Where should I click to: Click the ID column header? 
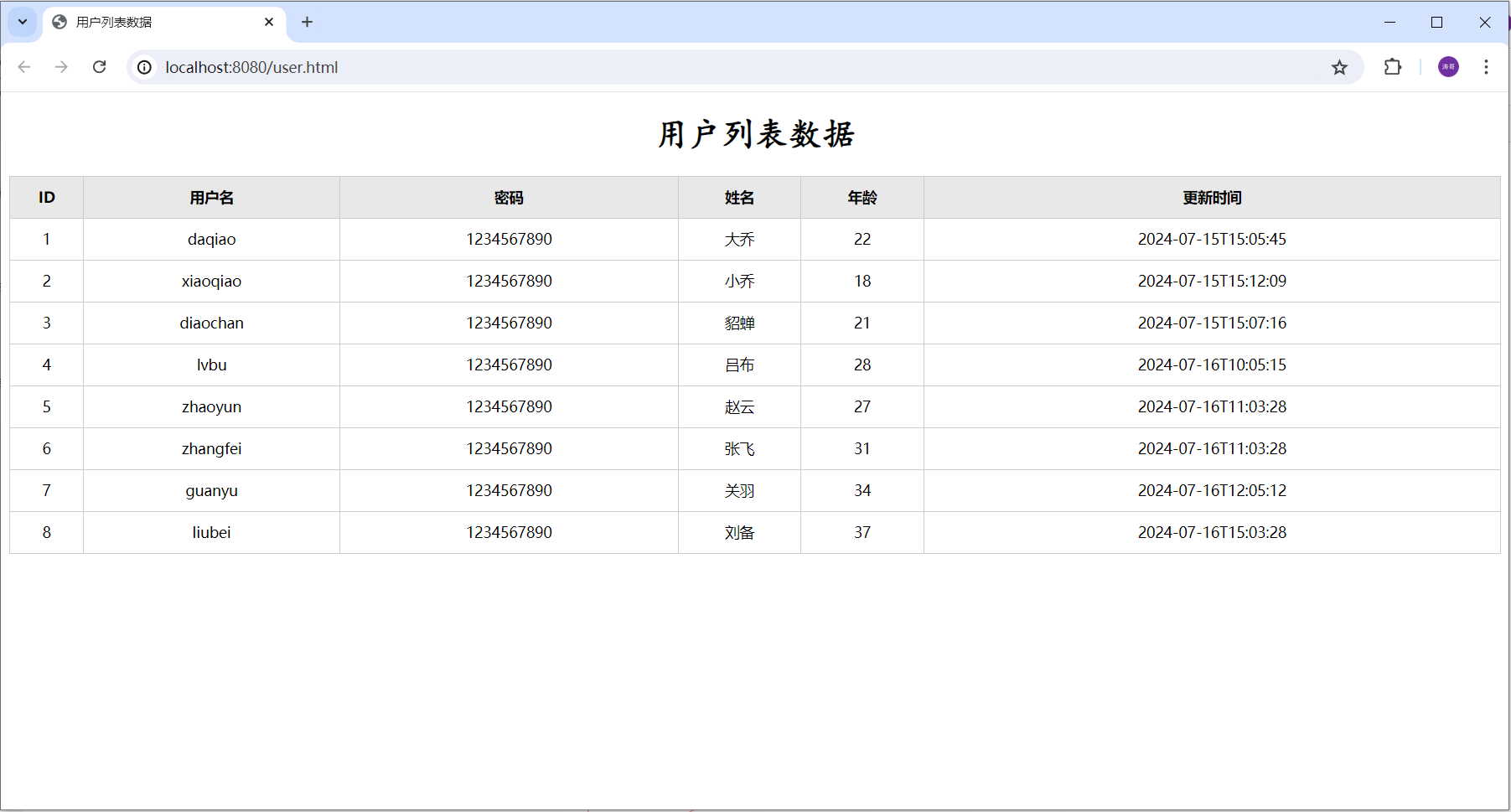click(x=47, y=198)
